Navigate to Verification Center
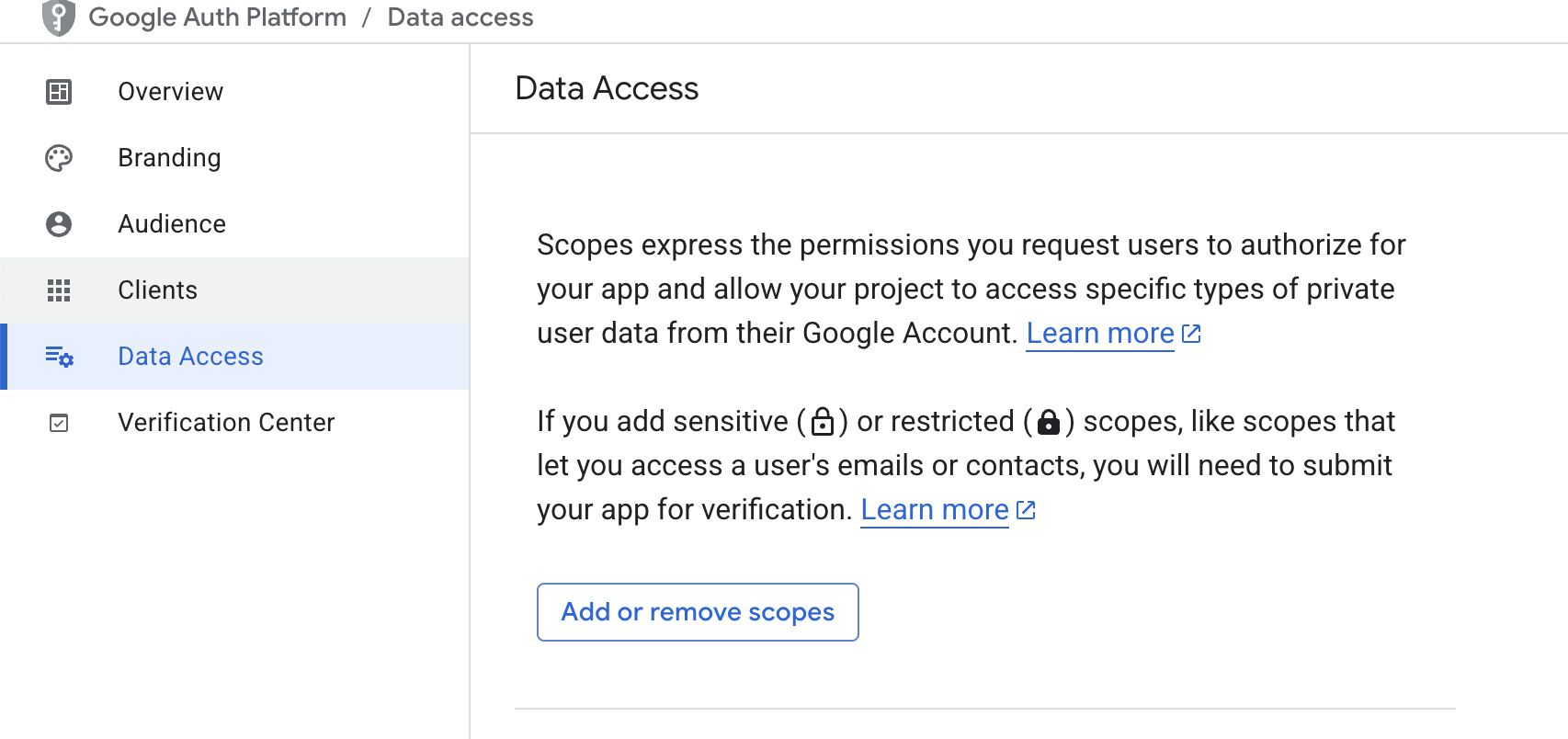Screen dimensions: 1568x739 [x=226, y=423]
